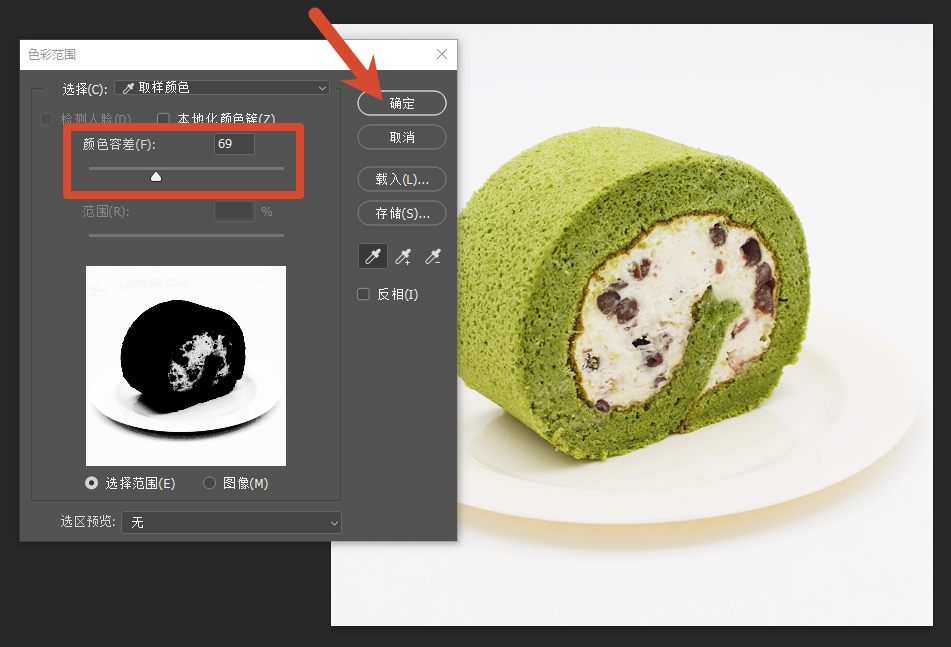Select the Subtract from Sample eyedropper
This screenshot has height=647, width=951.
[432, 256]
